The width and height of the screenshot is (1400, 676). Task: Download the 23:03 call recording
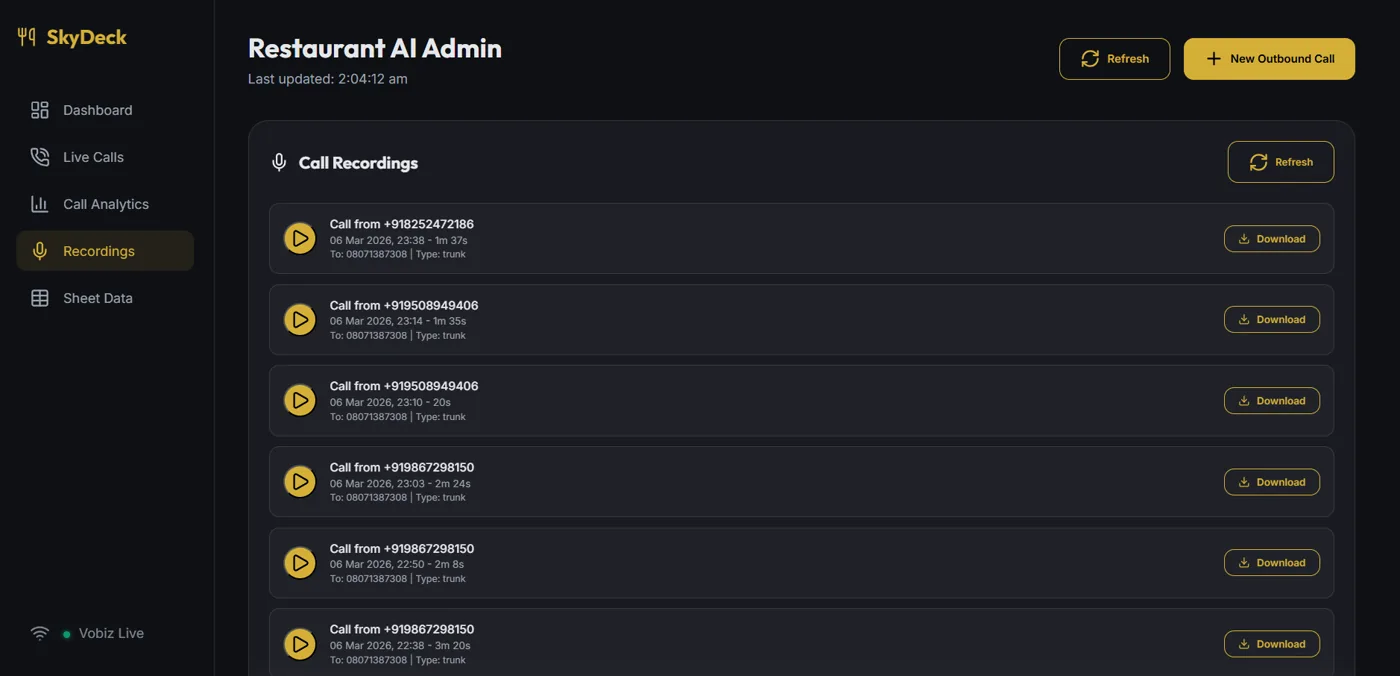(x=1272, y=482)
